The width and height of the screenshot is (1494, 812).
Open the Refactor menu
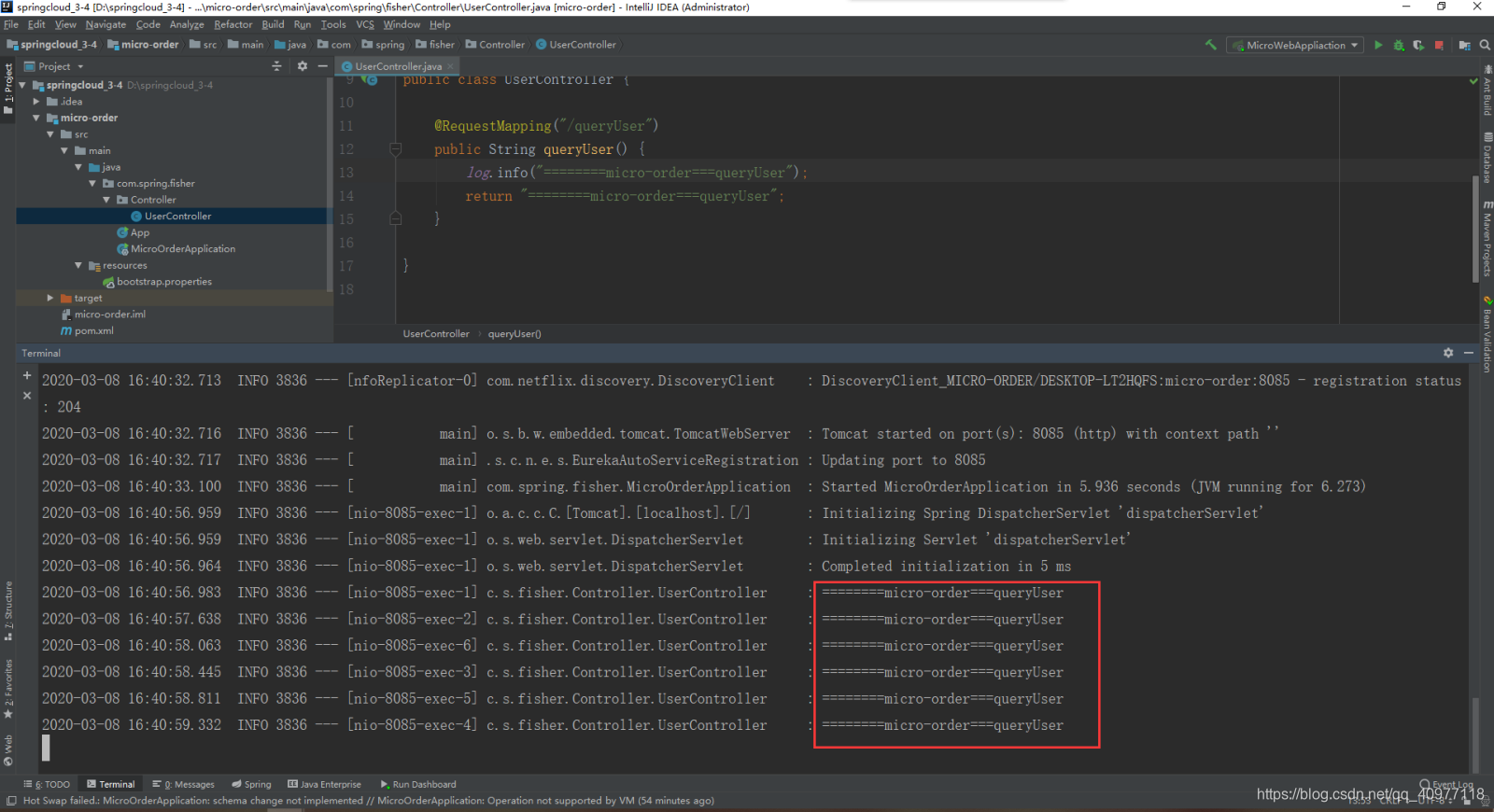point(233,24)
